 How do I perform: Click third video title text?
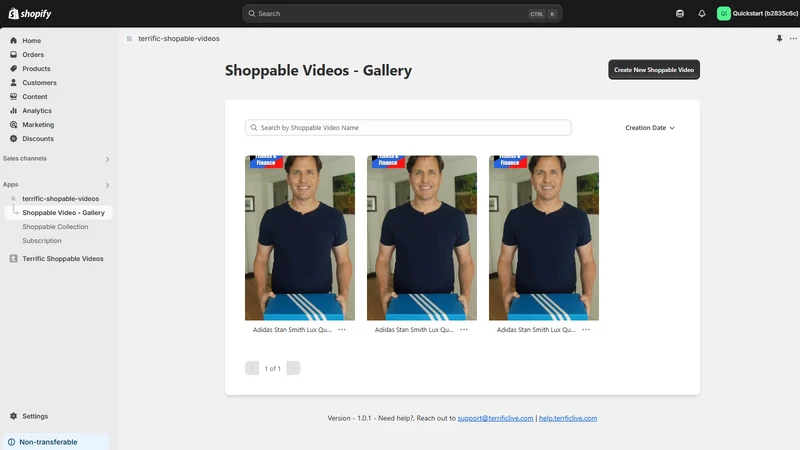point(536,330)
